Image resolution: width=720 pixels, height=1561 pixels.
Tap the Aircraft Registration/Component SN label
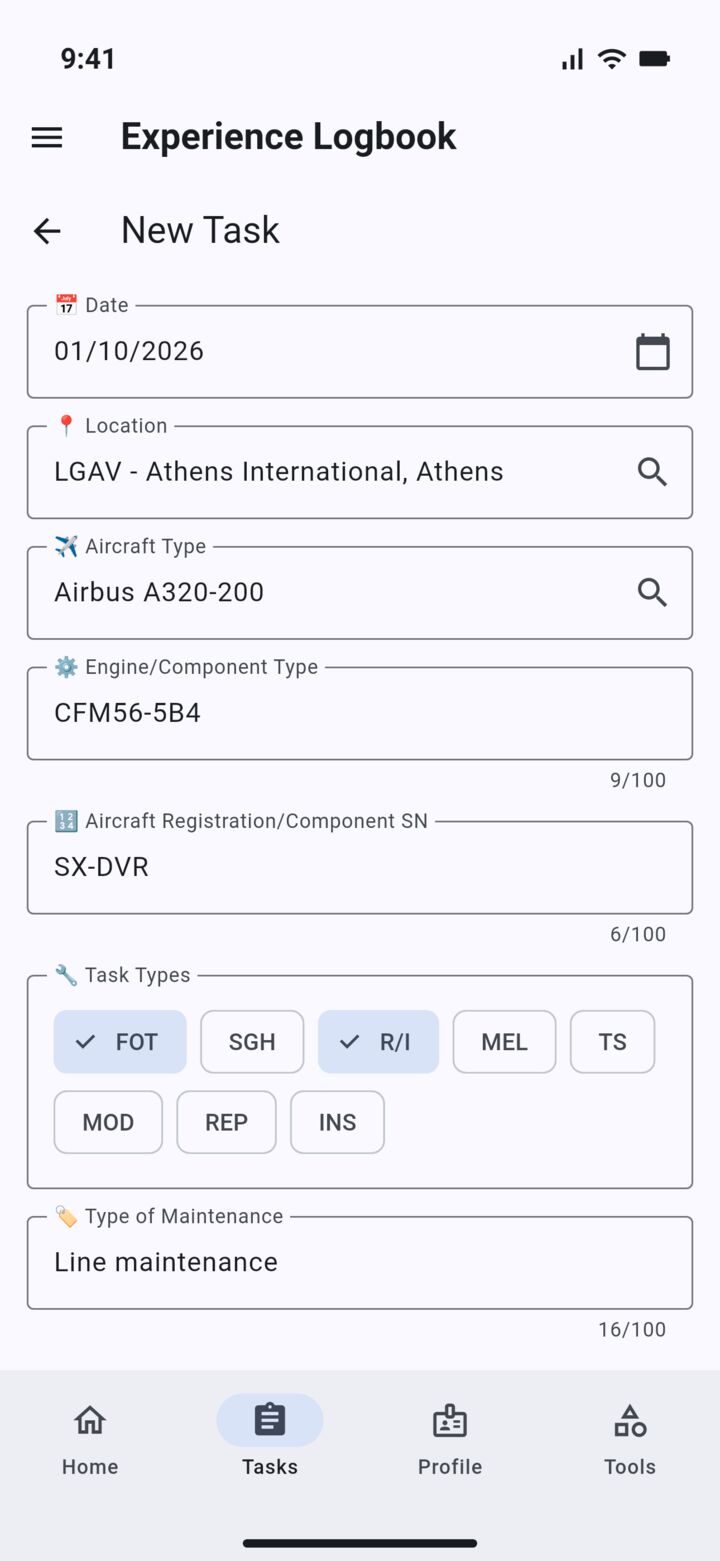click(x=241, y=821)
